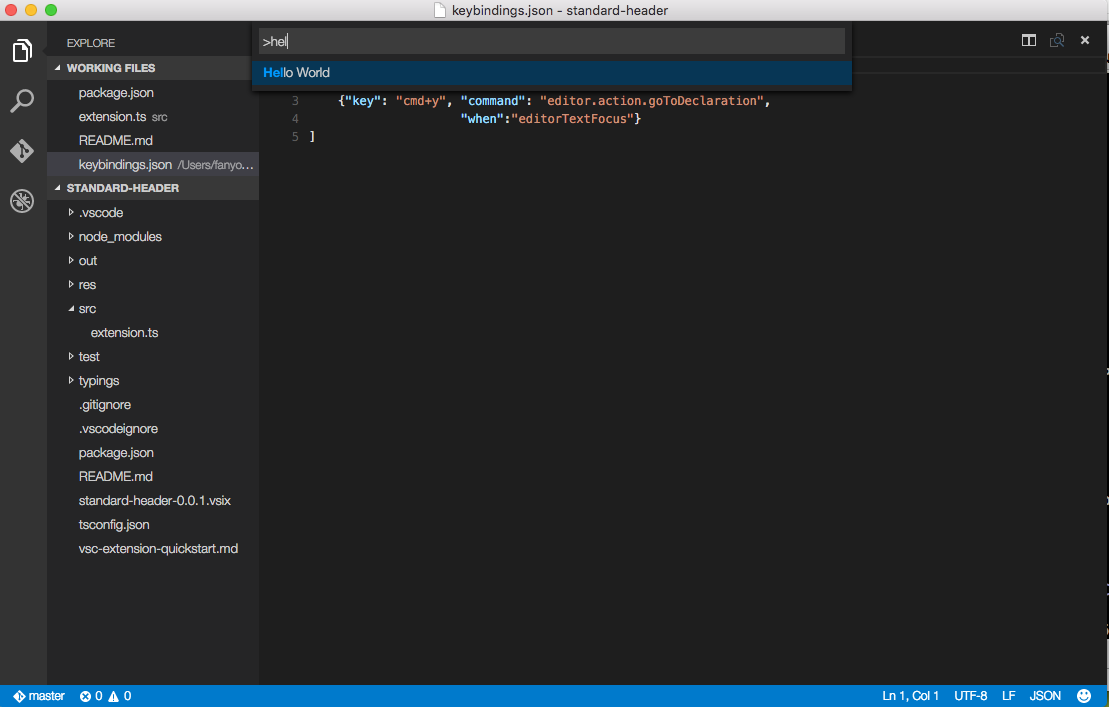
Task: Expand the out folder
Action: [x=71, y=260]
